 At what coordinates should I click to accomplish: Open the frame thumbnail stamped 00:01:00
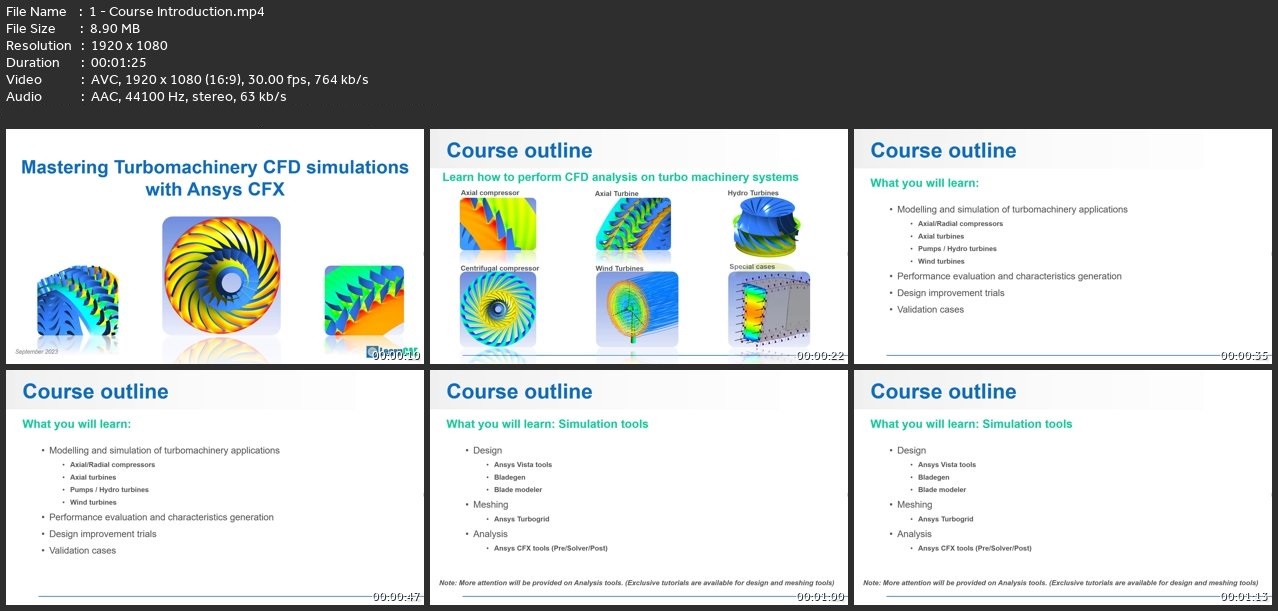pyautogui.click(x=638, y=487)
